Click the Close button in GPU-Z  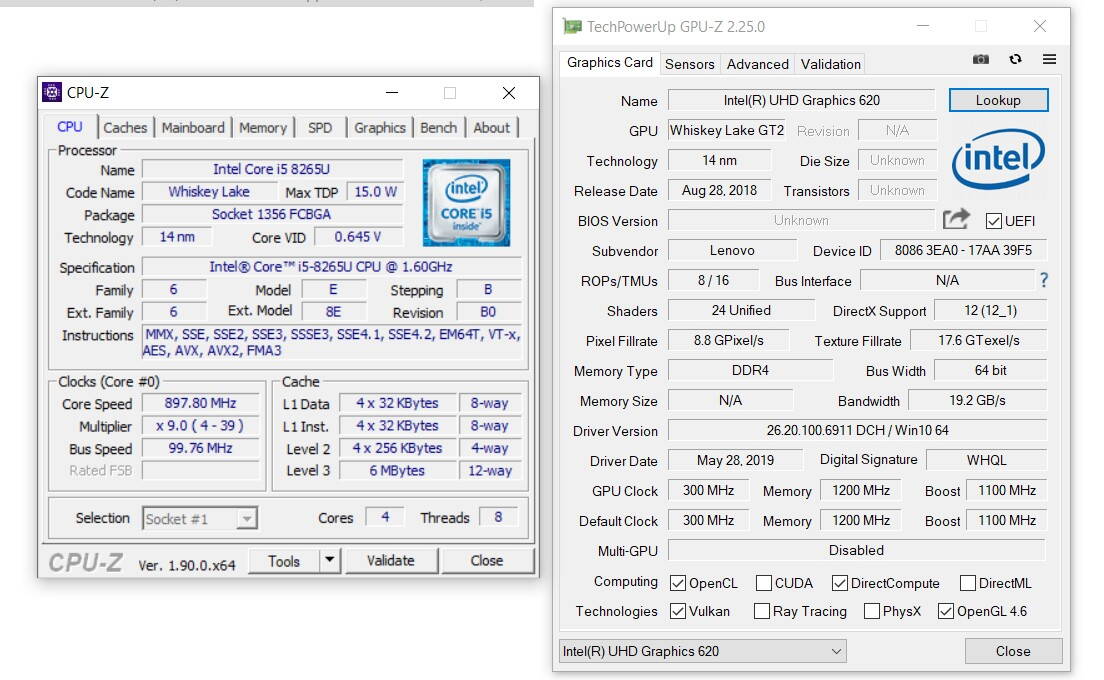pyautogui.click(x=1013, y=651)
